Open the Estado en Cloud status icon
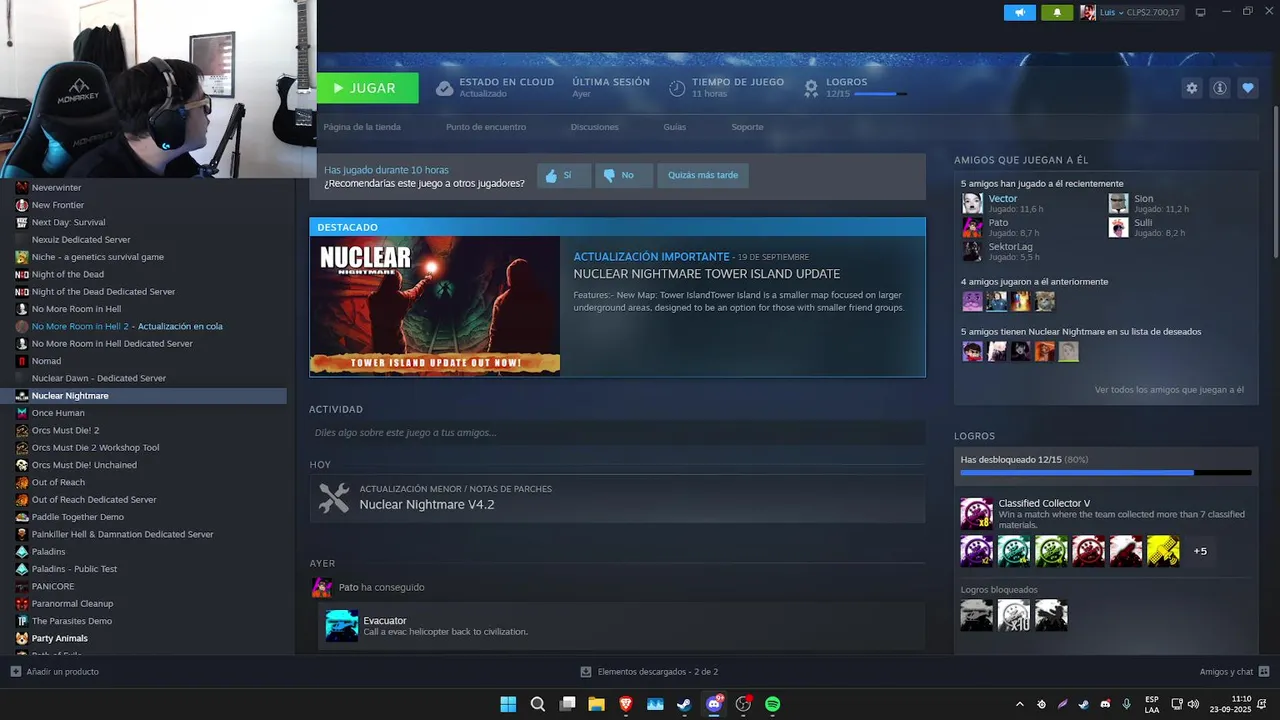 [x=445, y=88]
